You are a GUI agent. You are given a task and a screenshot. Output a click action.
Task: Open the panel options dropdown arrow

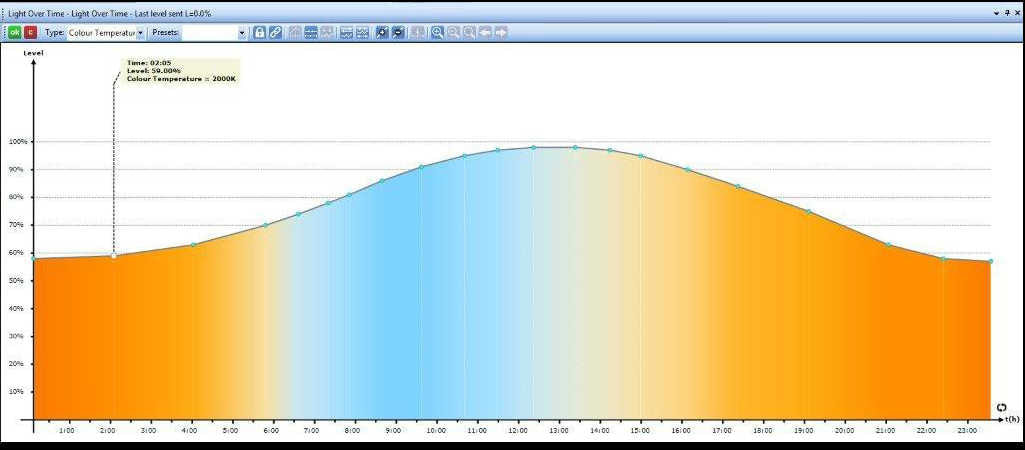click(x=995, y=13)
